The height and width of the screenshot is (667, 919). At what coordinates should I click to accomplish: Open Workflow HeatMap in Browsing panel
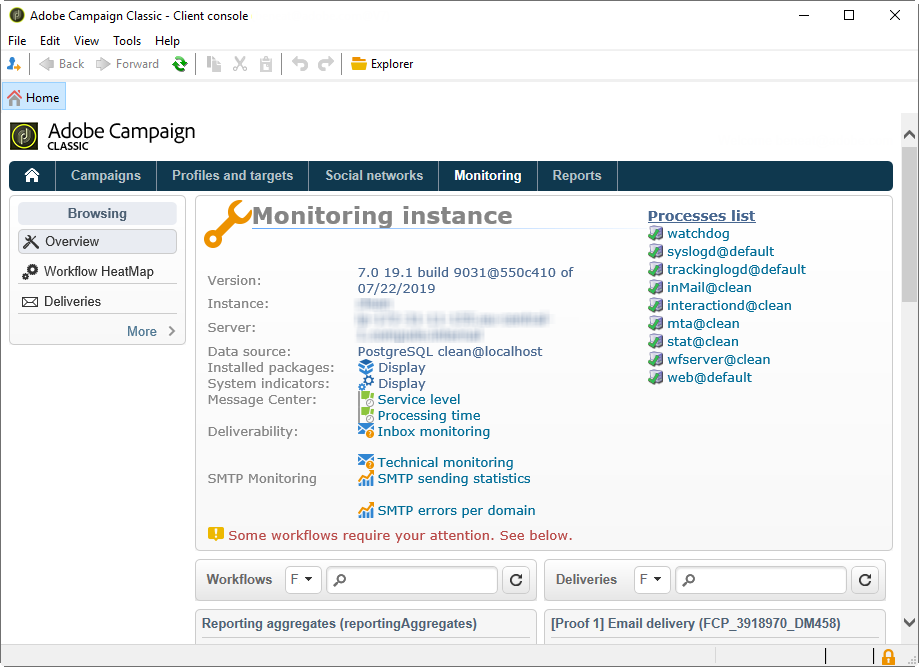pyautogui.click(x=97, y=271)
